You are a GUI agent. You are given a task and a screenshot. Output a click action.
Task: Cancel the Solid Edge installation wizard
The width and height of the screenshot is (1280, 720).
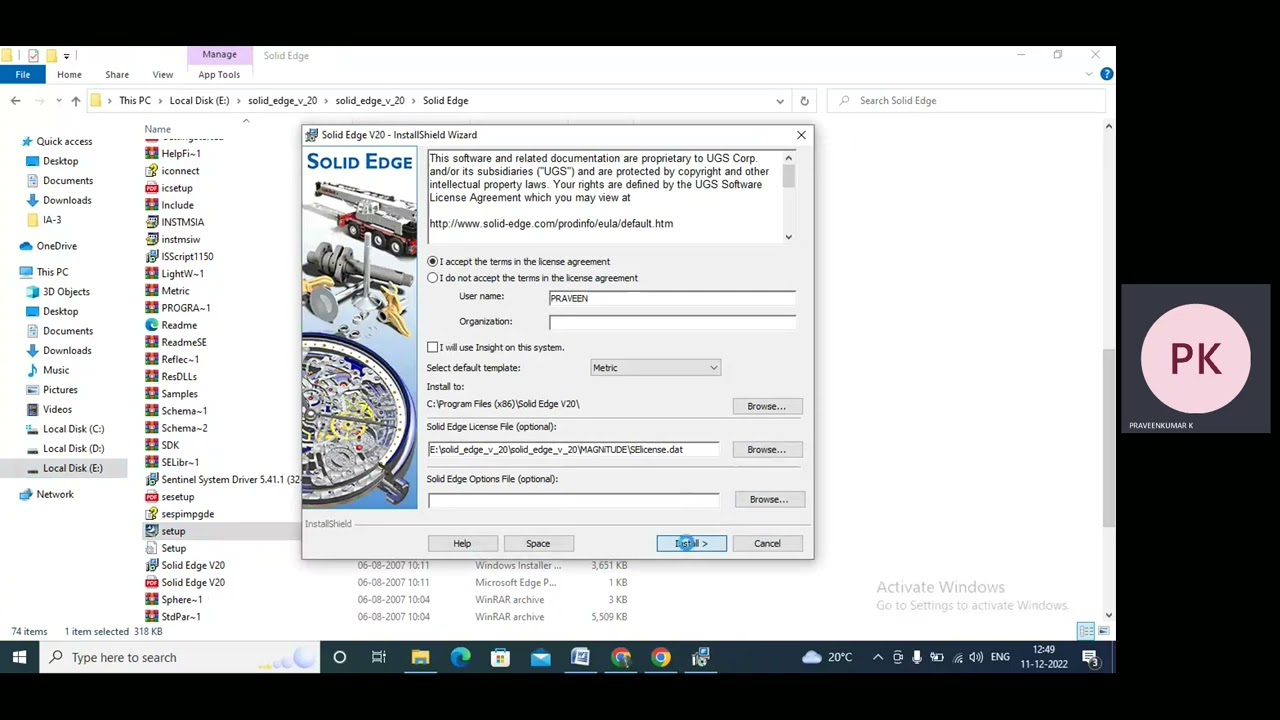click(x=767, y=543)
